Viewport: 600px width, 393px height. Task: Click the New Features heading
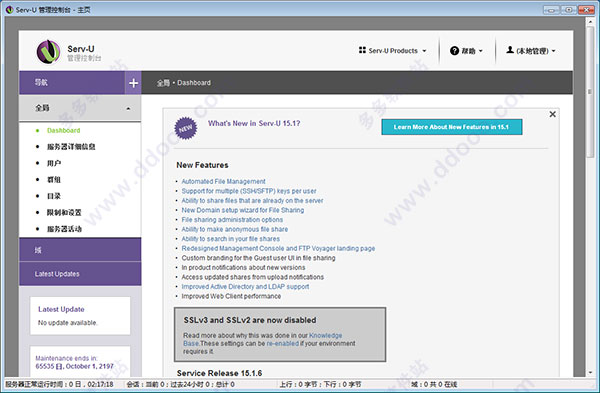[202, 165]
